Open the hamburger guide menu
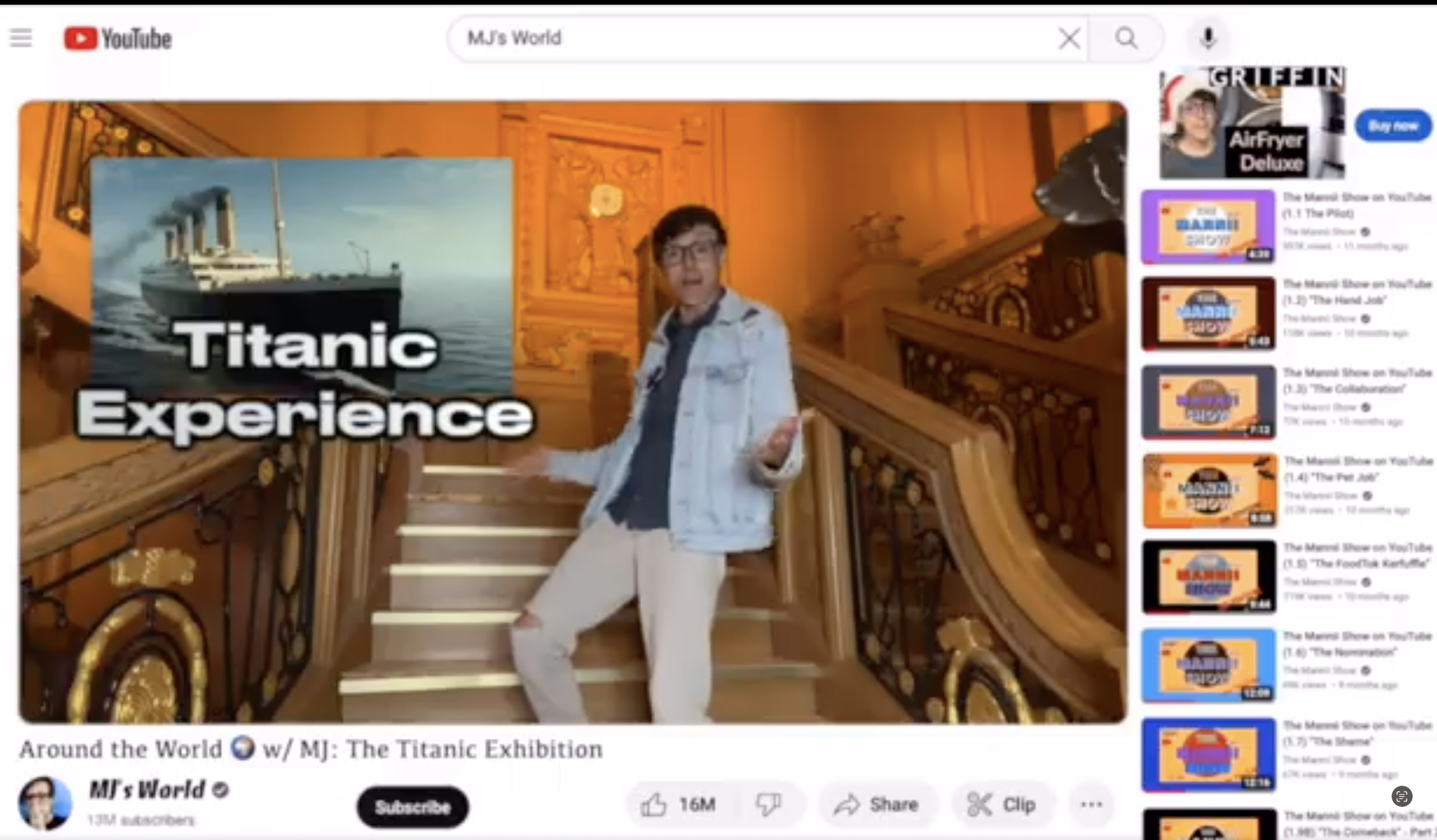The image size is (1437, 840). 21,38
